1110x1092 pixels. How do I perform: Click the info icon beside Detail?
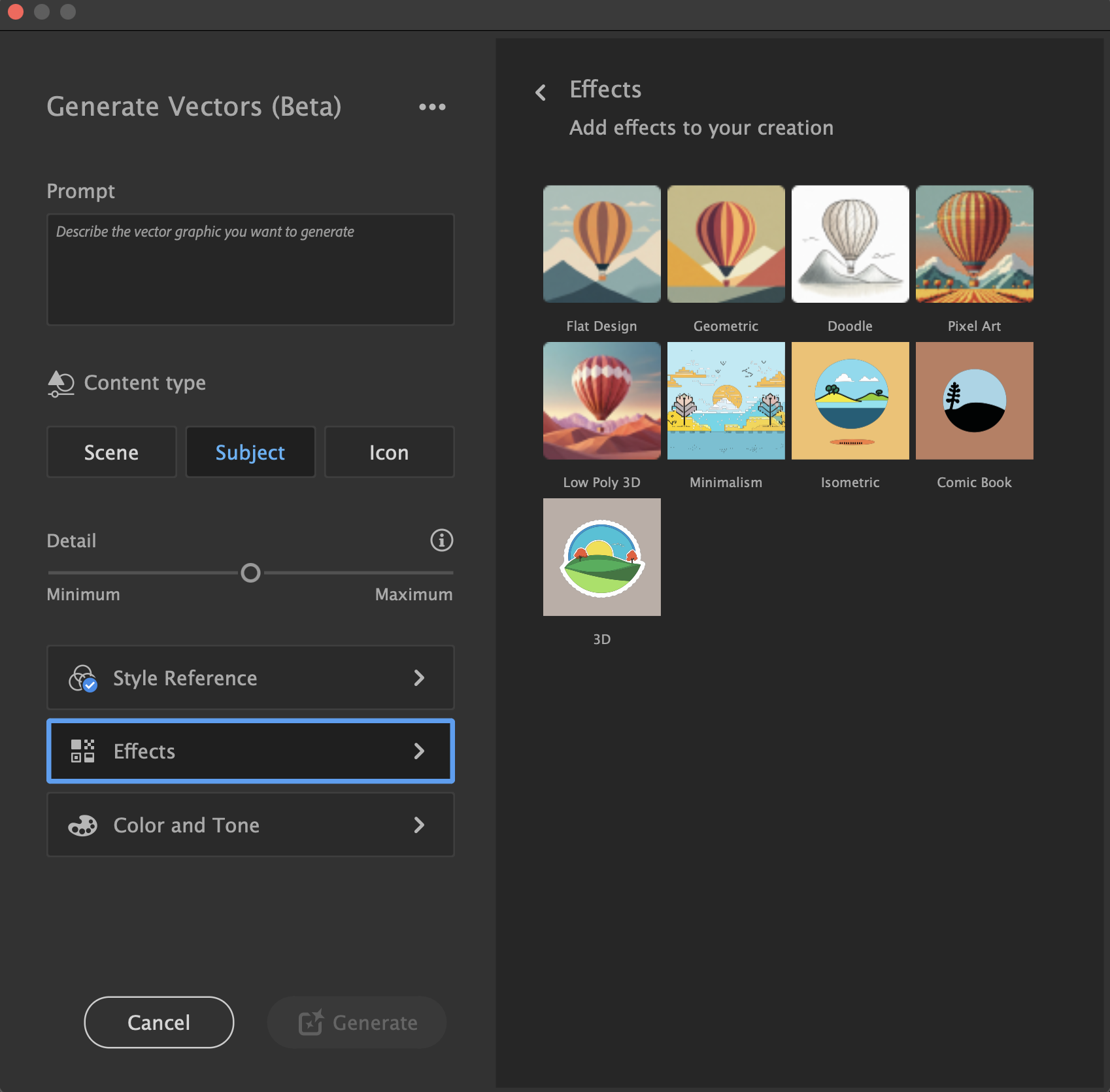[441, 541]
